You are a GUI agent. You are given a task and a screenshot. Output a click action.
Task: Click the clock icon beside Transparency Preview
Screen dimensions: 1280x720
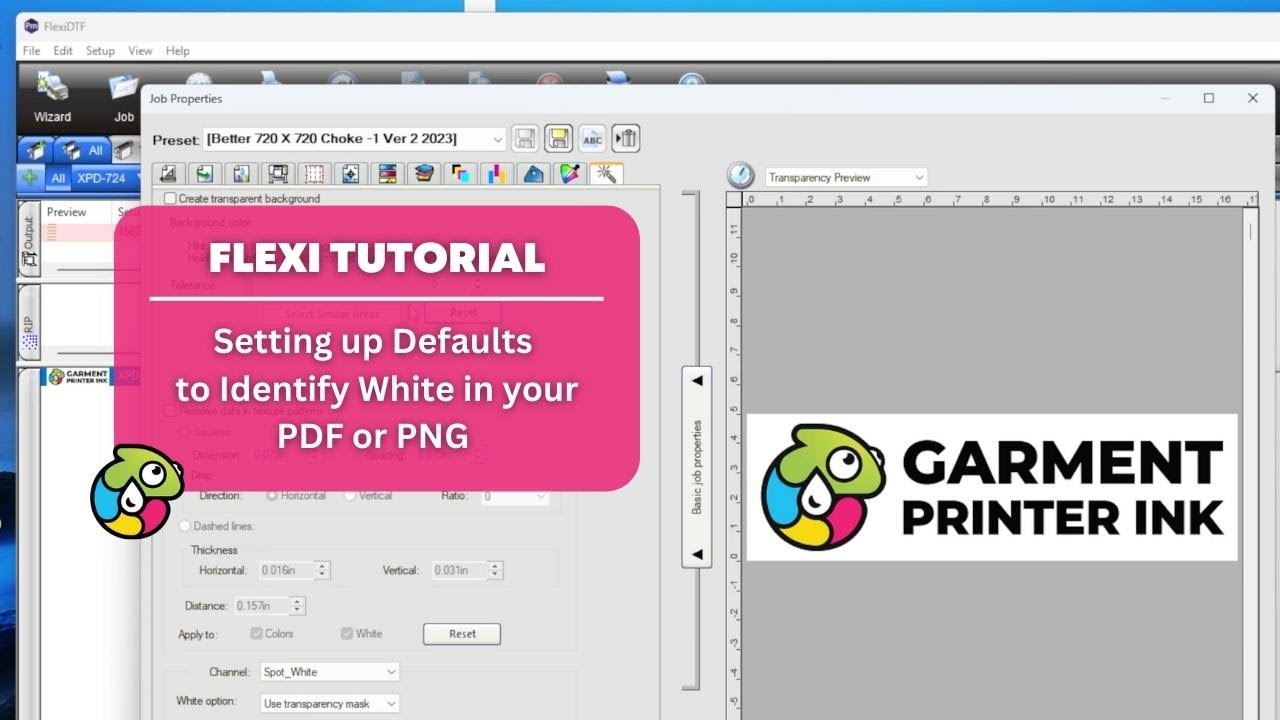(x=740, y=176)
